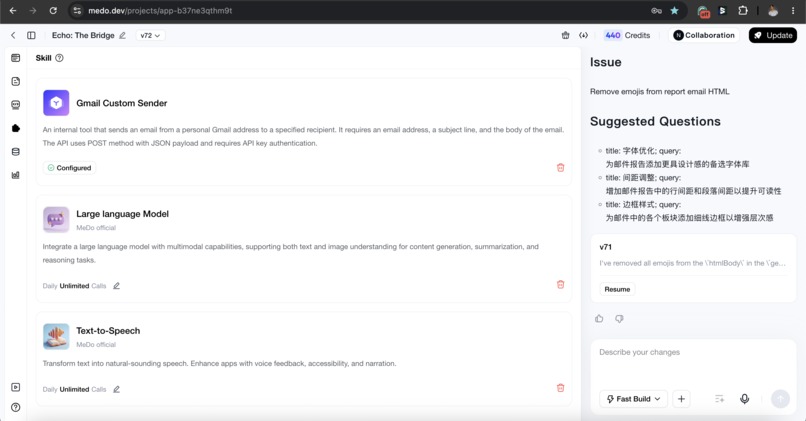
Task: Click the Text-to-Speech skill icon
Action: (56, 336)
